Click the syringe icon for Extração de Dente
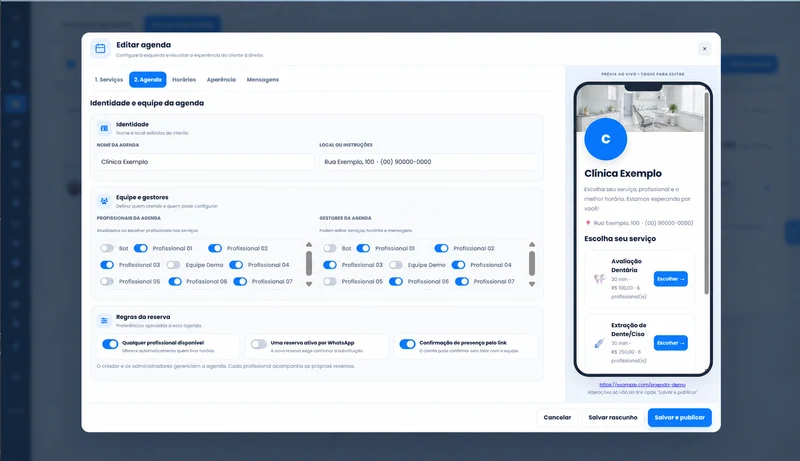 pos(599,343)
